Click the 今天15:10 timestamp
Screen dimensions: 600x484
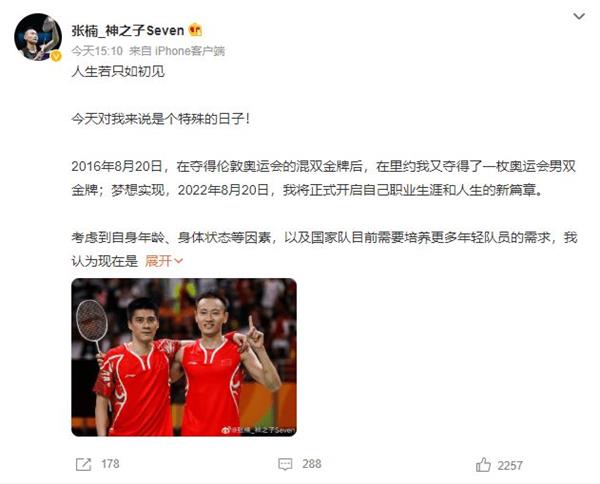[97, 51]
